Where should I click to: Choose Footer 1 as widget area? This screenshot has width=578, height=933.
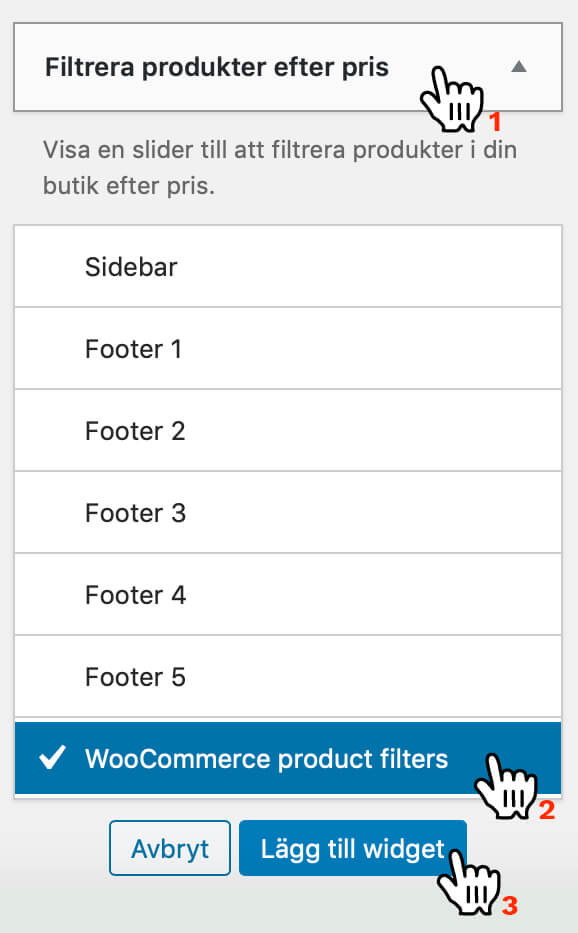point(288,349)
